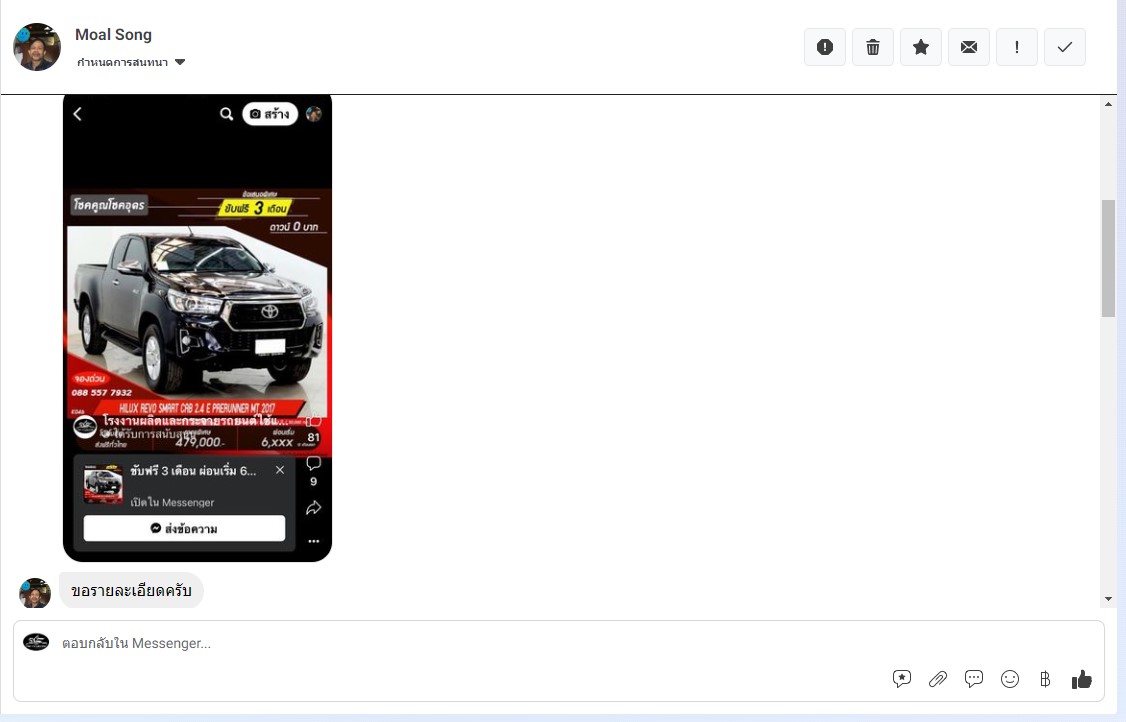Mark conversation as done with checkmark
This screenshot has width=1126, height=722.
tap(1064, 47)
